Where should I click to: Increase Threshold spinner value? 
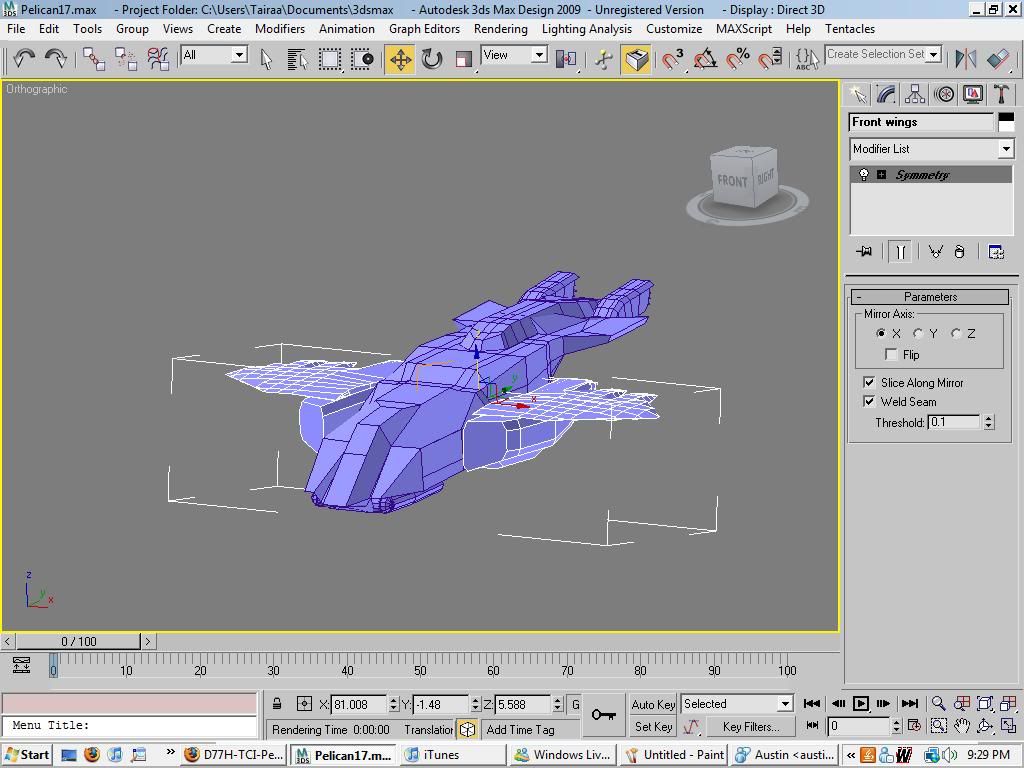click(x=989, y=419)
